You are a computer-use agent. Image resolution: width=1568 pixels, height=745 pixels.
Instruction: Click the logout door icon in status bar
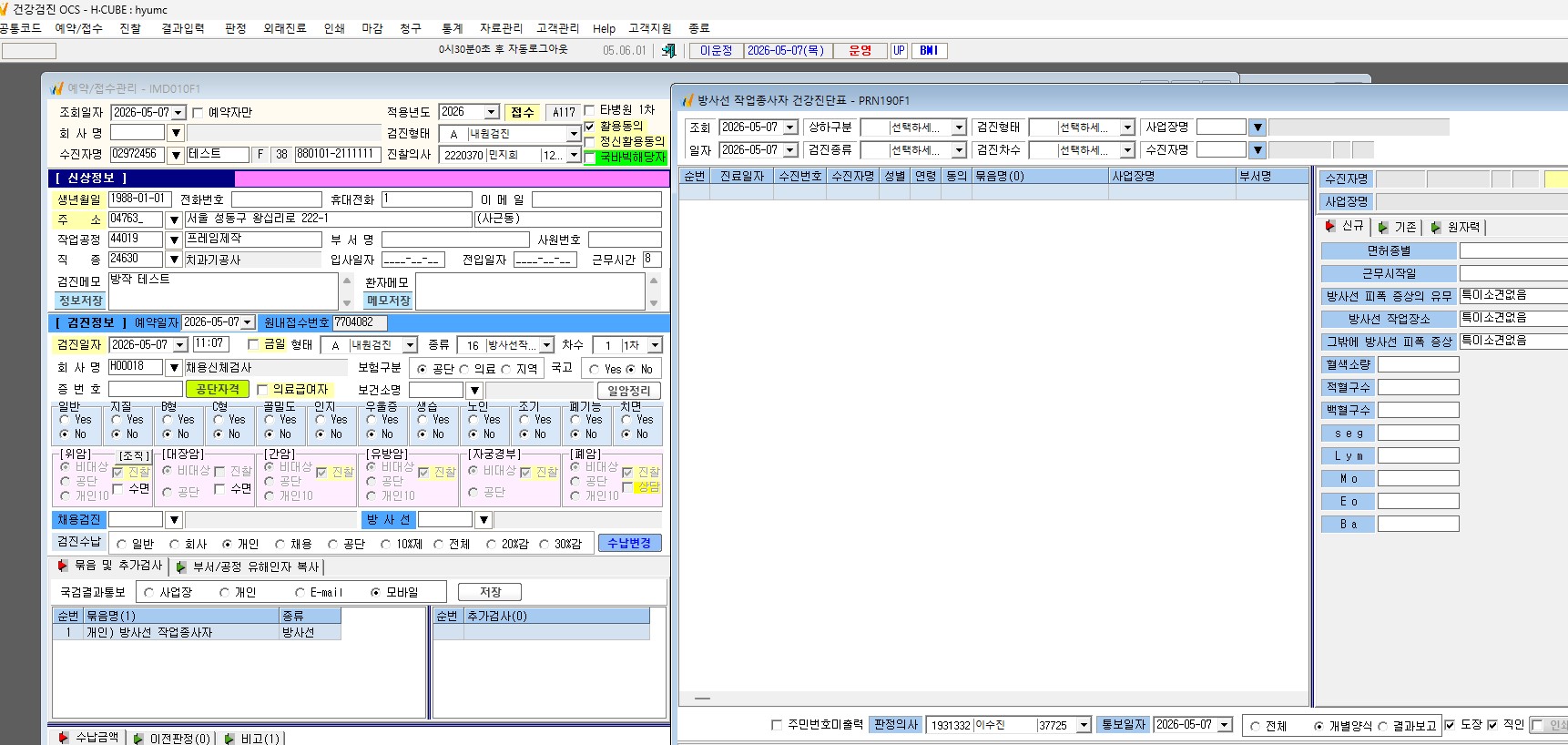(x=668, y=51)
